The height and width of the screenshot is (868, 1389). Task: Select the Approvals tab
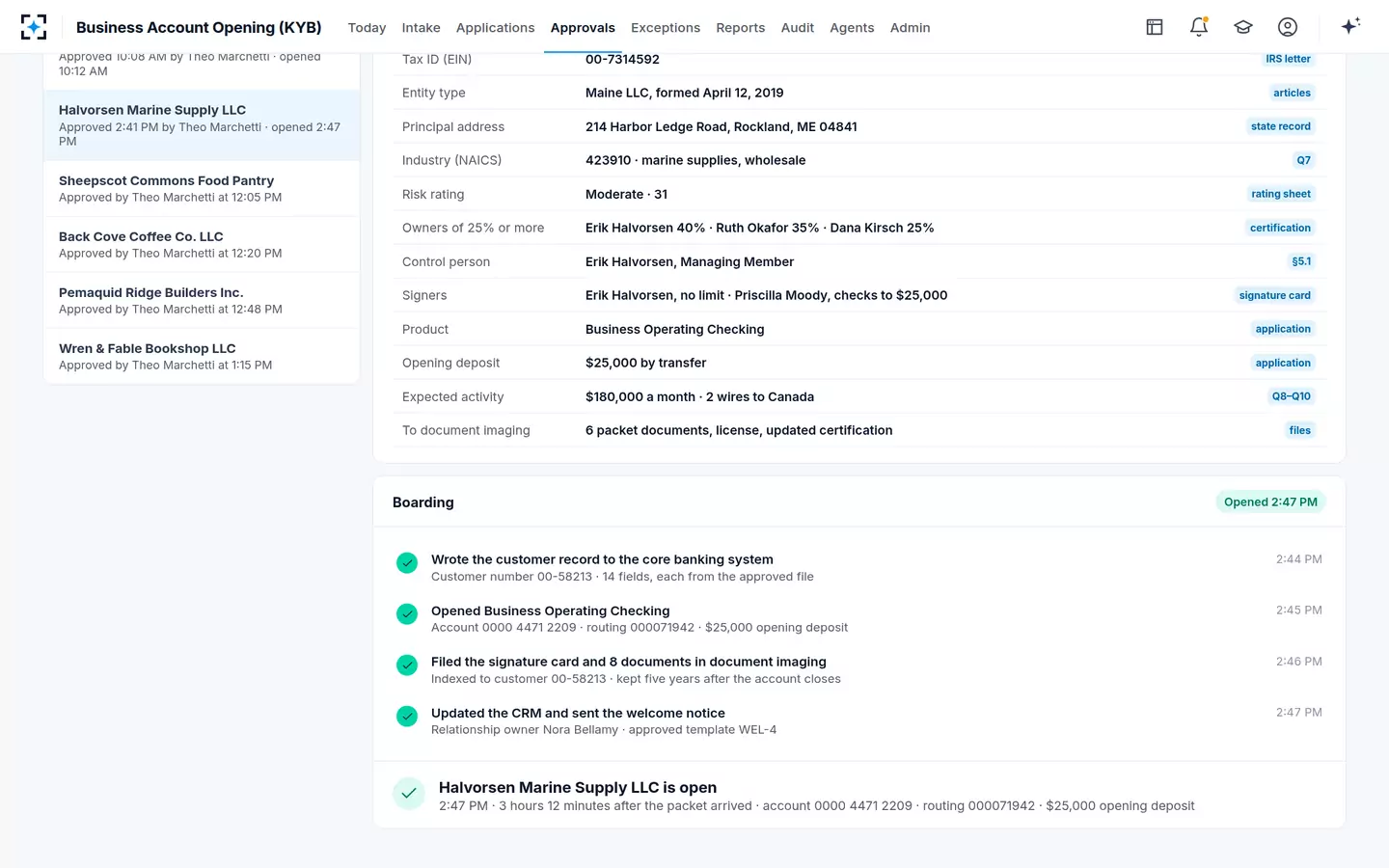pyautogui.click(x=583, y=28)
